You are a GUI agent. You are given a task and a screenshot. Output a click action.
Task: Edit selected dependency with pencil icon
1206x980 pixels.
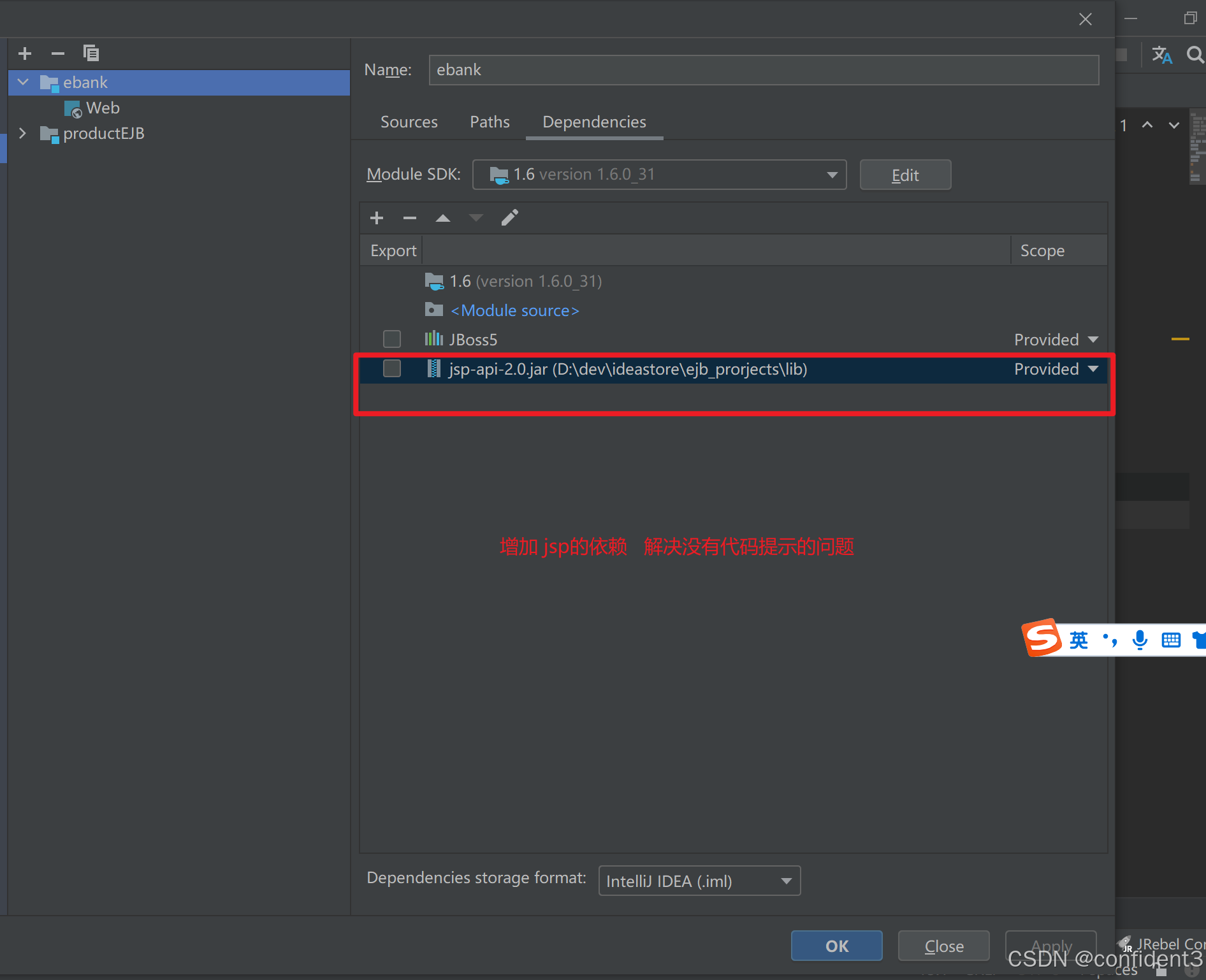509,218
